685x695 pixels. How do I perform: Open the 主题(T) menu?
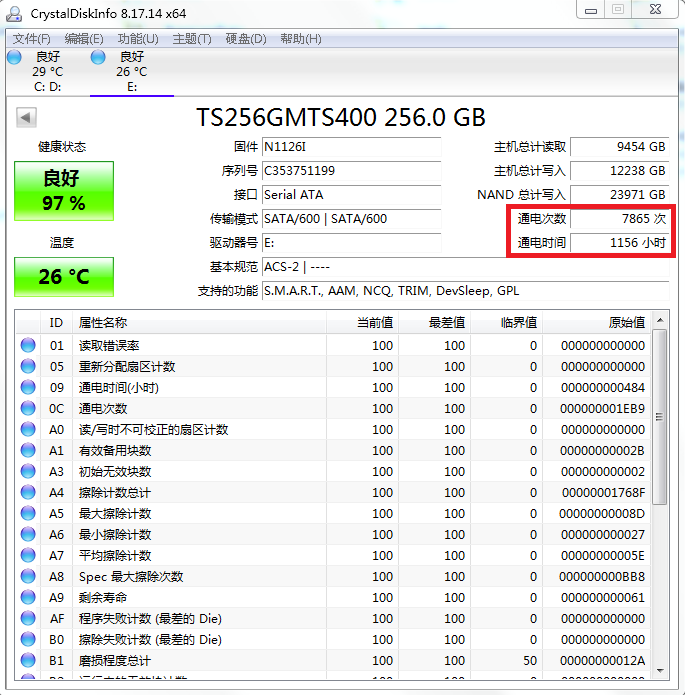192,39
